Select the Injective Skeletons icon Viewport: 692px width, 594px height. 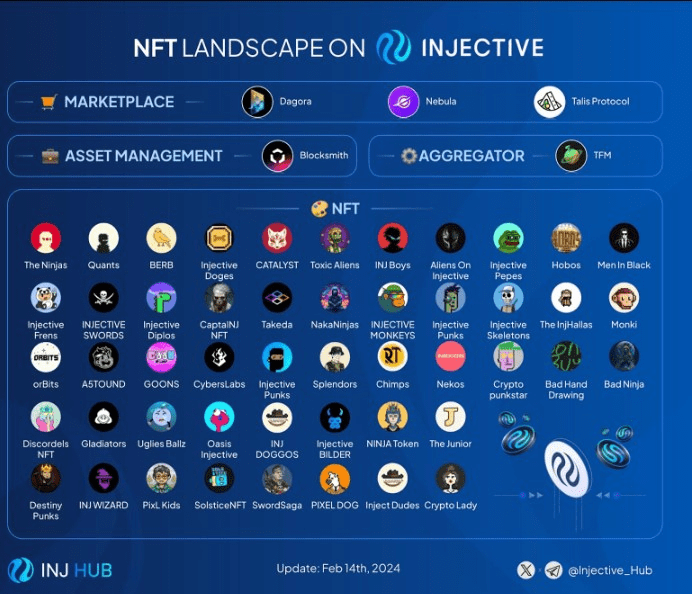pos(508,298)
